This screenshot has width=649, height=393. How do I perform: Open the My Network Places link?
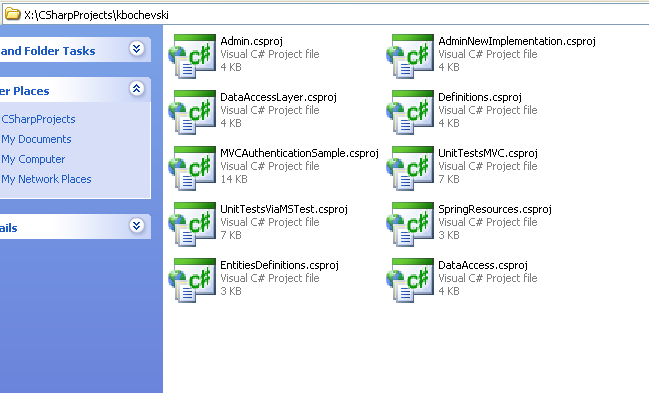[x=46, y=179]
